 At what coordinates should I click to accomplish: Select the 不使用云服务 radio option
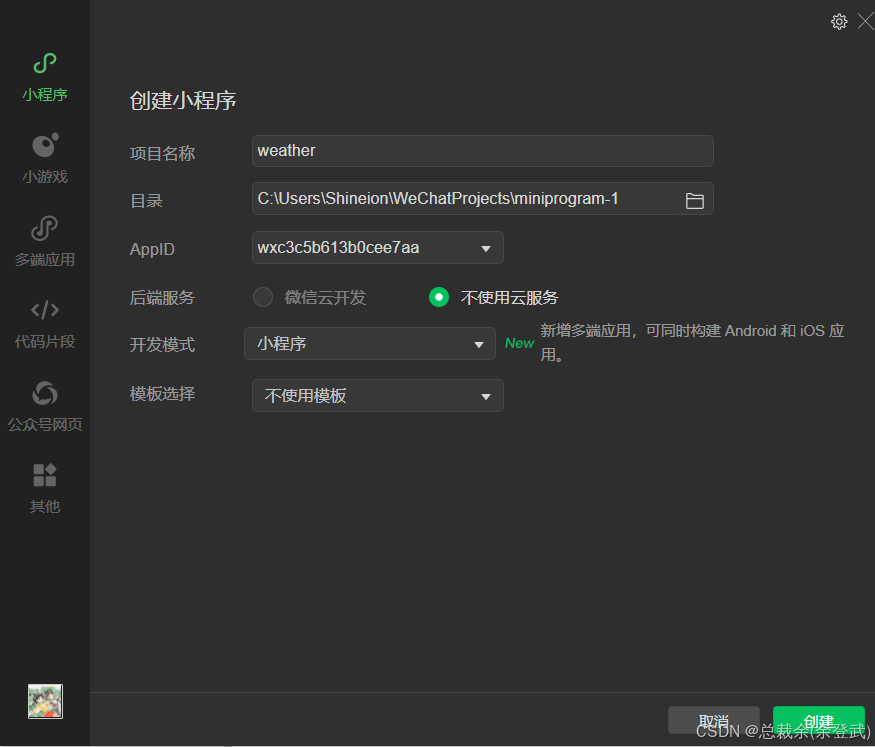click(439, 297)
